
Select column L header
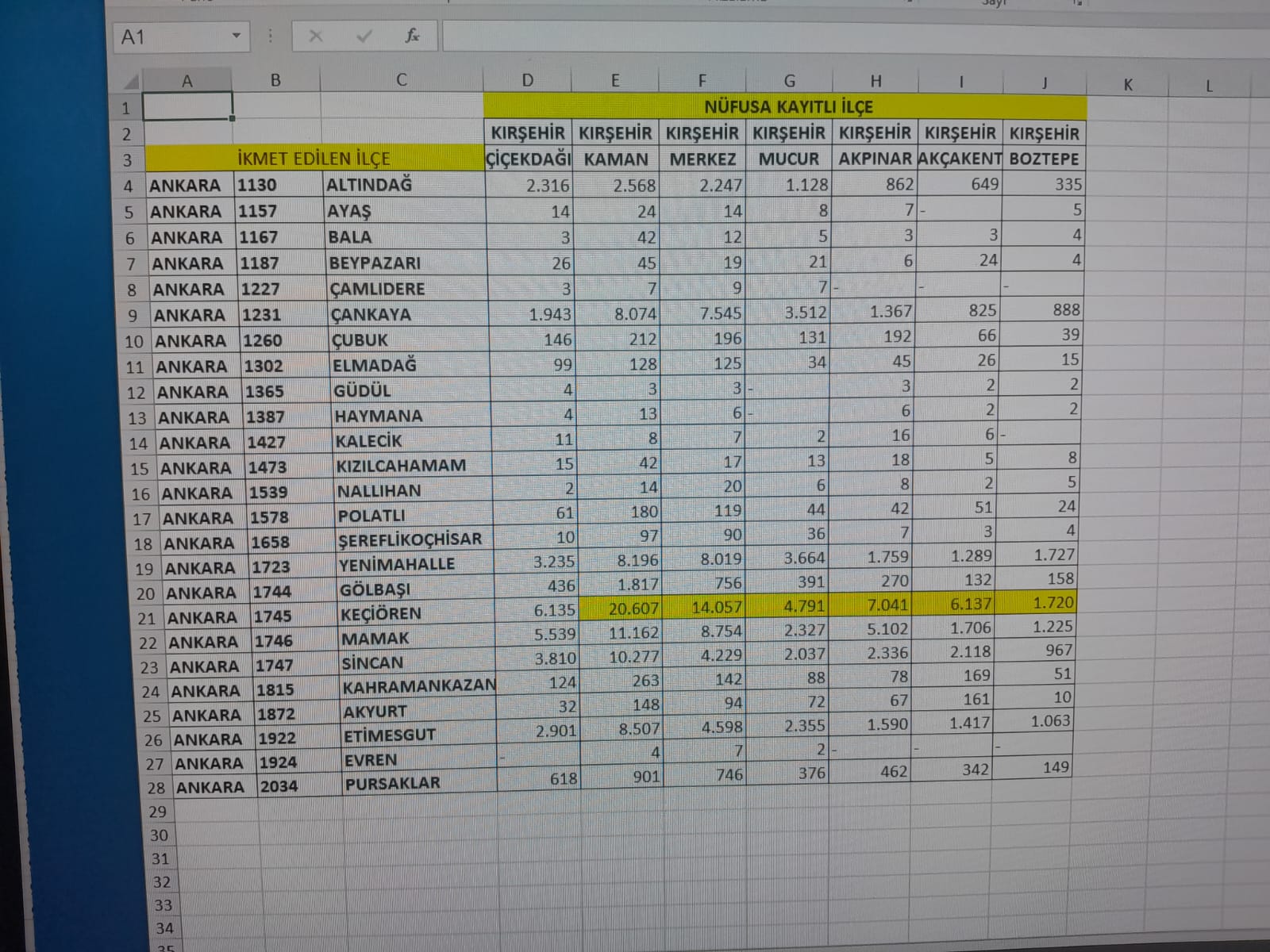[x=1209, y=86]
